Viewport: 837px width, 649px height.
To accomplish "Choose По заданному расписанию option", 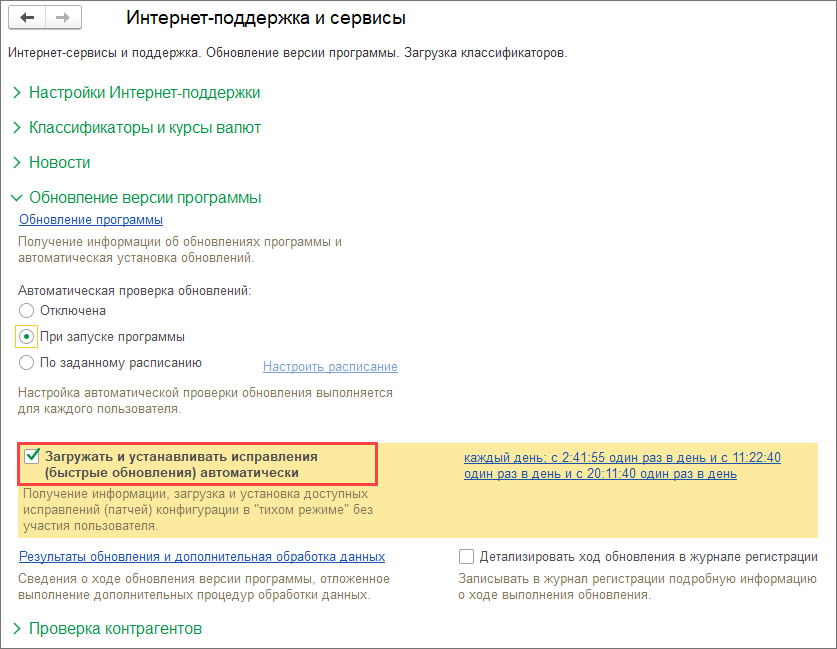I will tap(26, 362).
